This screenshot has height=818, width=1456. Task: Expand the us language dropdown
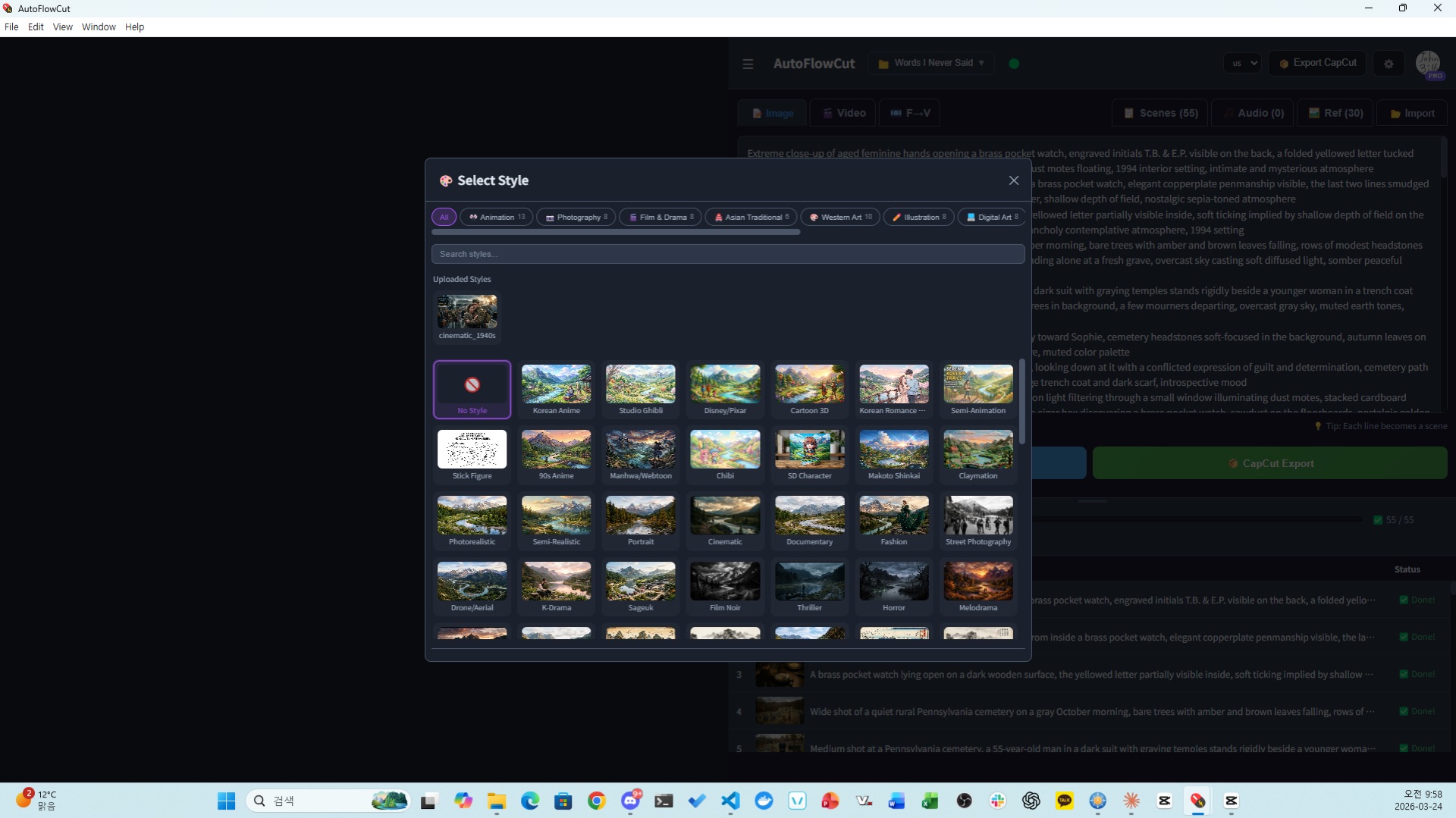click(x=1243, y=64)
